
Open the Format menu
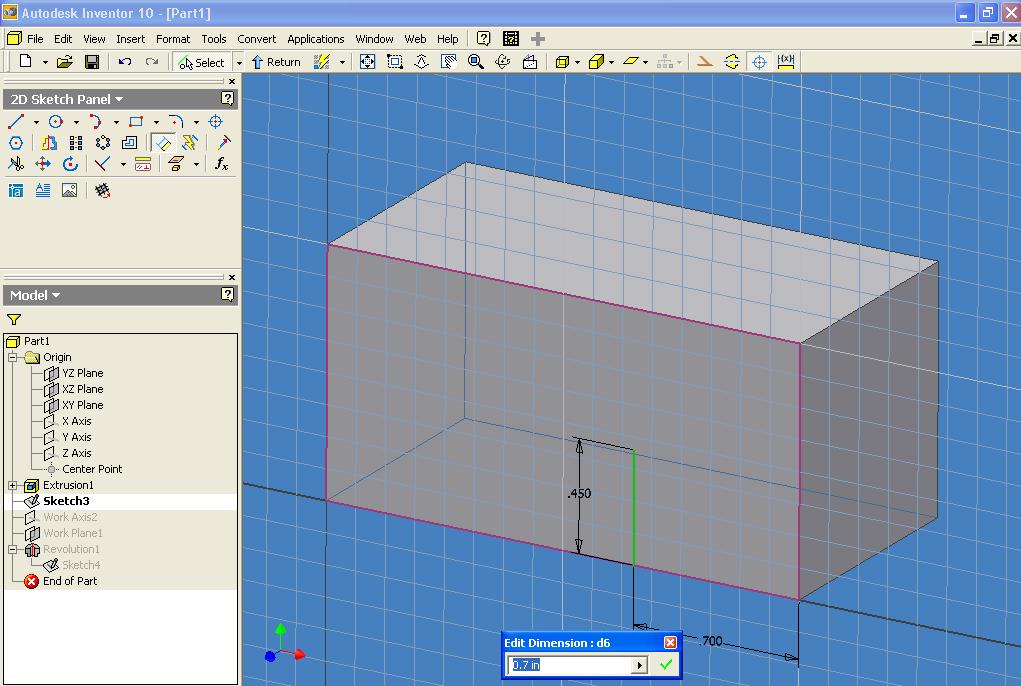tap(173, 39)
